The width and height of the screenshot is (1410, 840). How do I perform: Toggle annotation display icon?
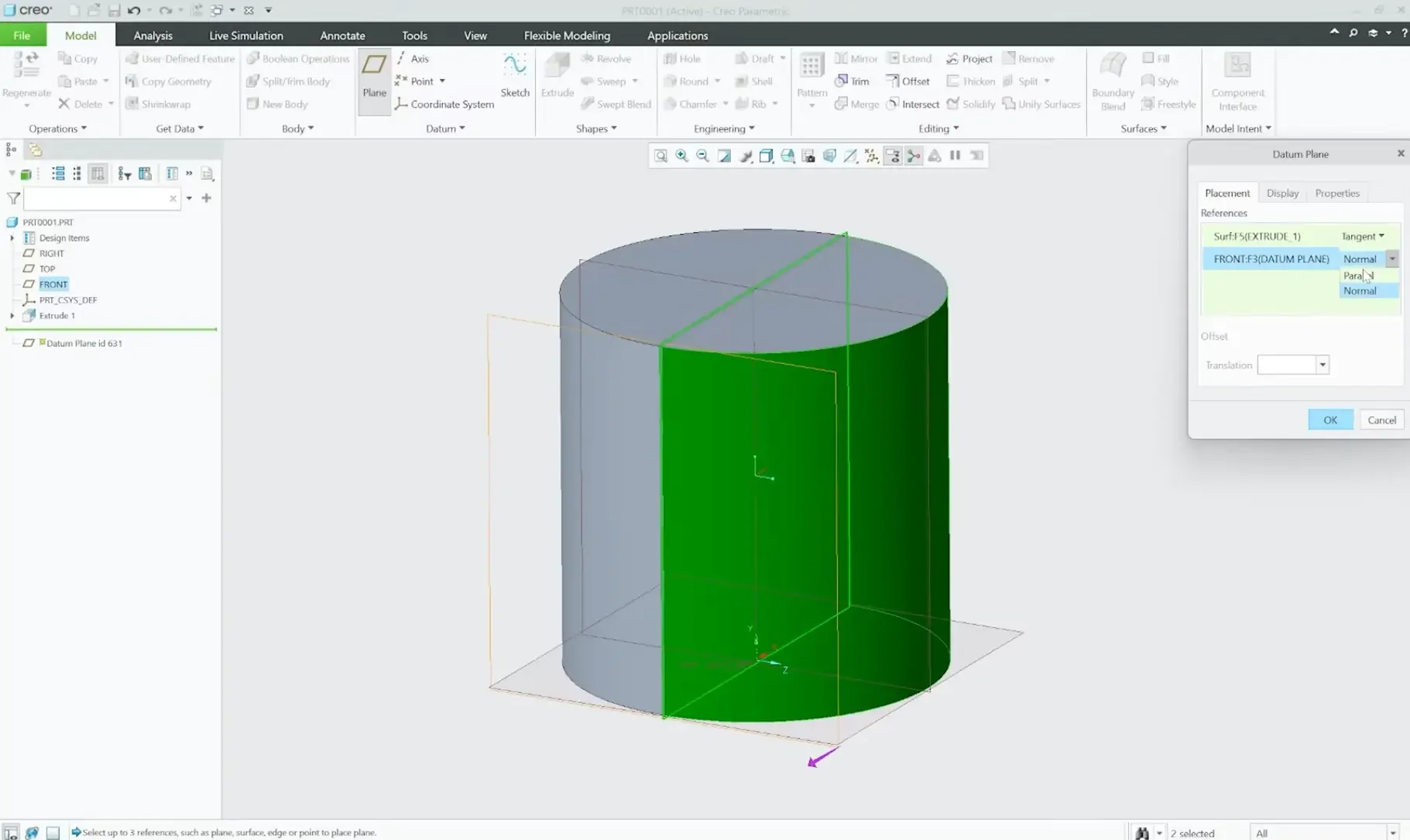pyautogui.click(x=893, y=156)
